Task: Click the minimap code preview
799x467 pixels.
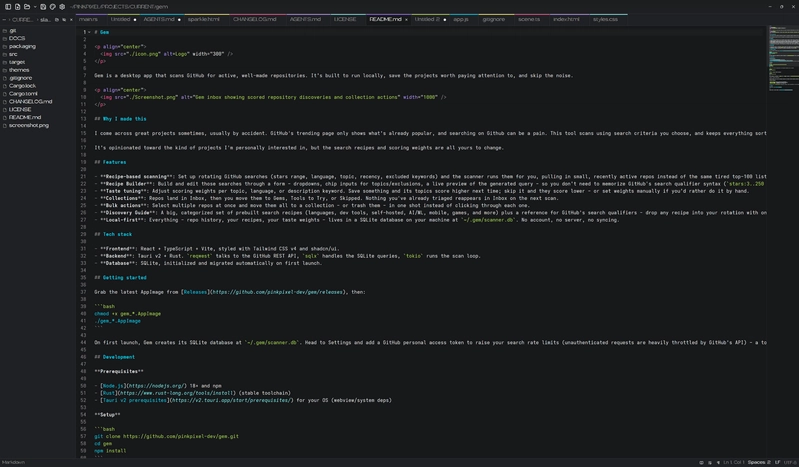Action: coord(783,59)
